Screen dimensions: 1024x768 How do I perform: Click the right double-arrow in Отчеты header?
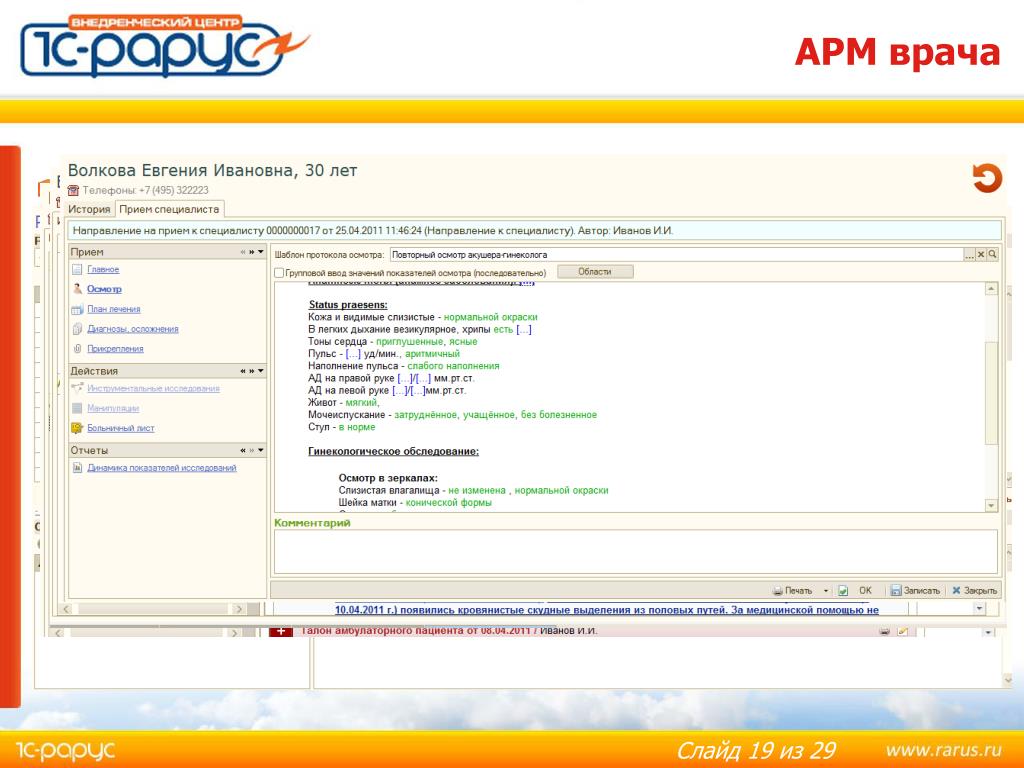coord(251,451)
